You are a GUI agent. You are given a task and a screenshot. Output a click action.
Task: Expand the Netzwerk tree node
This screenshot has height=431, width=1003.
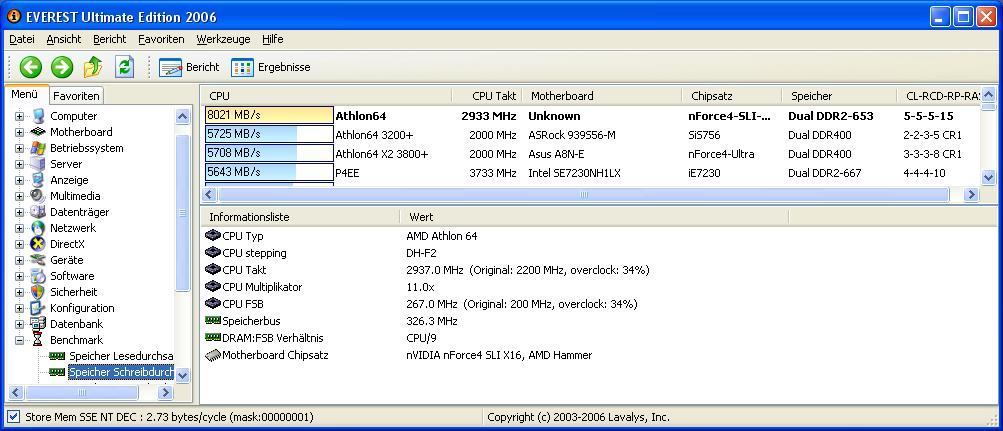[19, 228]
